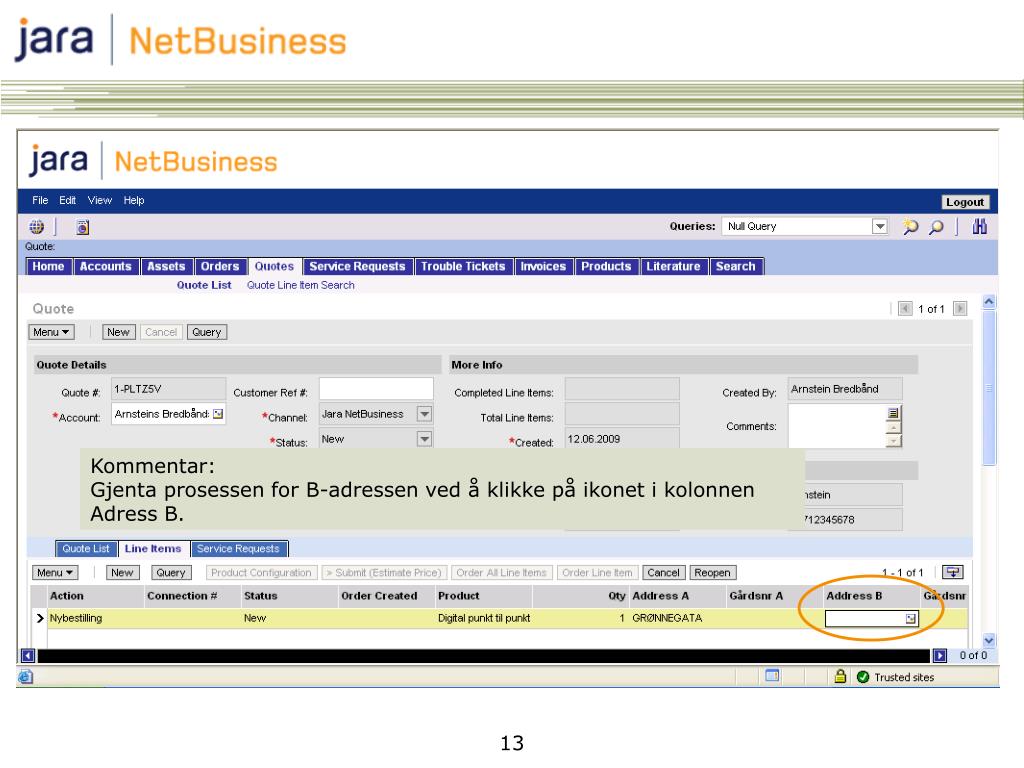This screenshot has height=768, width=1024.
Task: Click the horizontal scroll left arrow
Action: click(x=28, y=655)
